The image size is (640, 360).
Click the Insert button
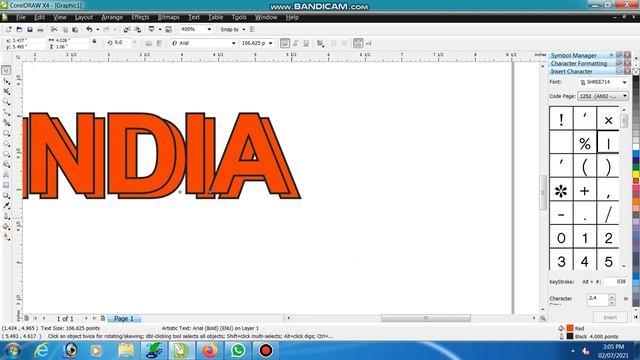click(x=610, y=317)
